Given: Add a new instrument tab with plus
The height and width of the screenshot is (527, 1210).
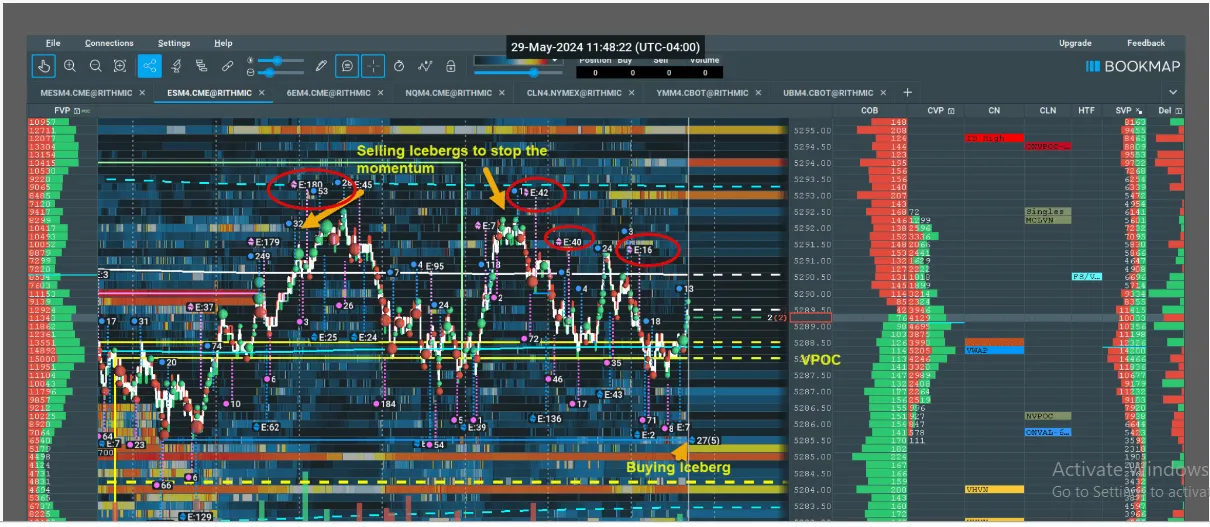Looking at the screenshot, I should pos(907,92).
